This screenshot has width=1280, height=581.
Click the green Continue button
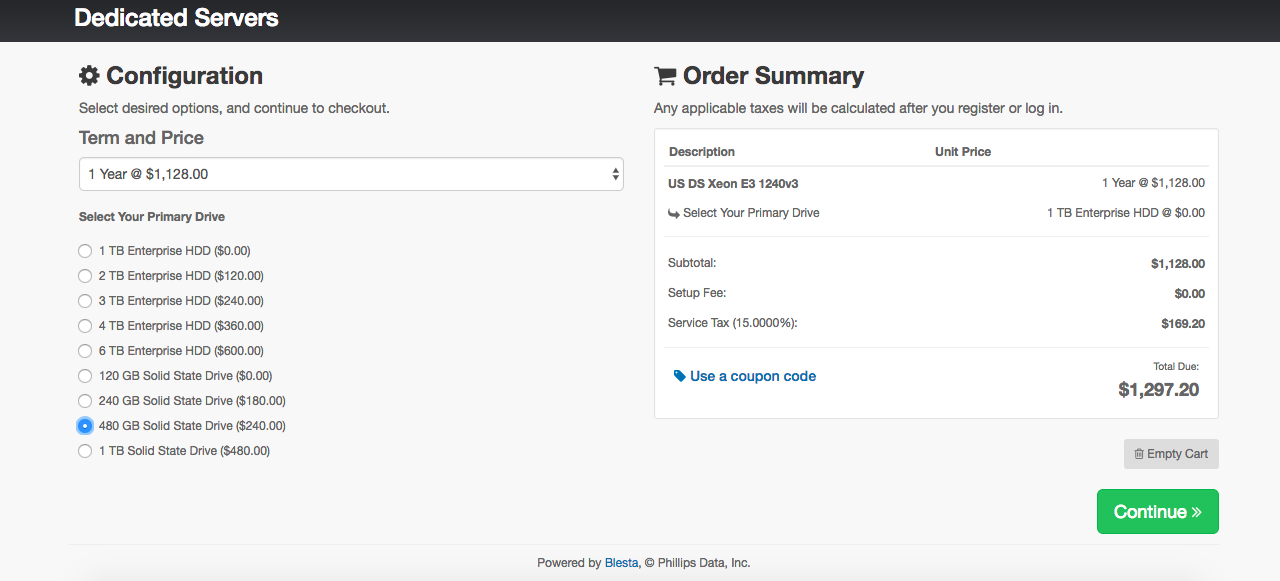point(1158,512)
